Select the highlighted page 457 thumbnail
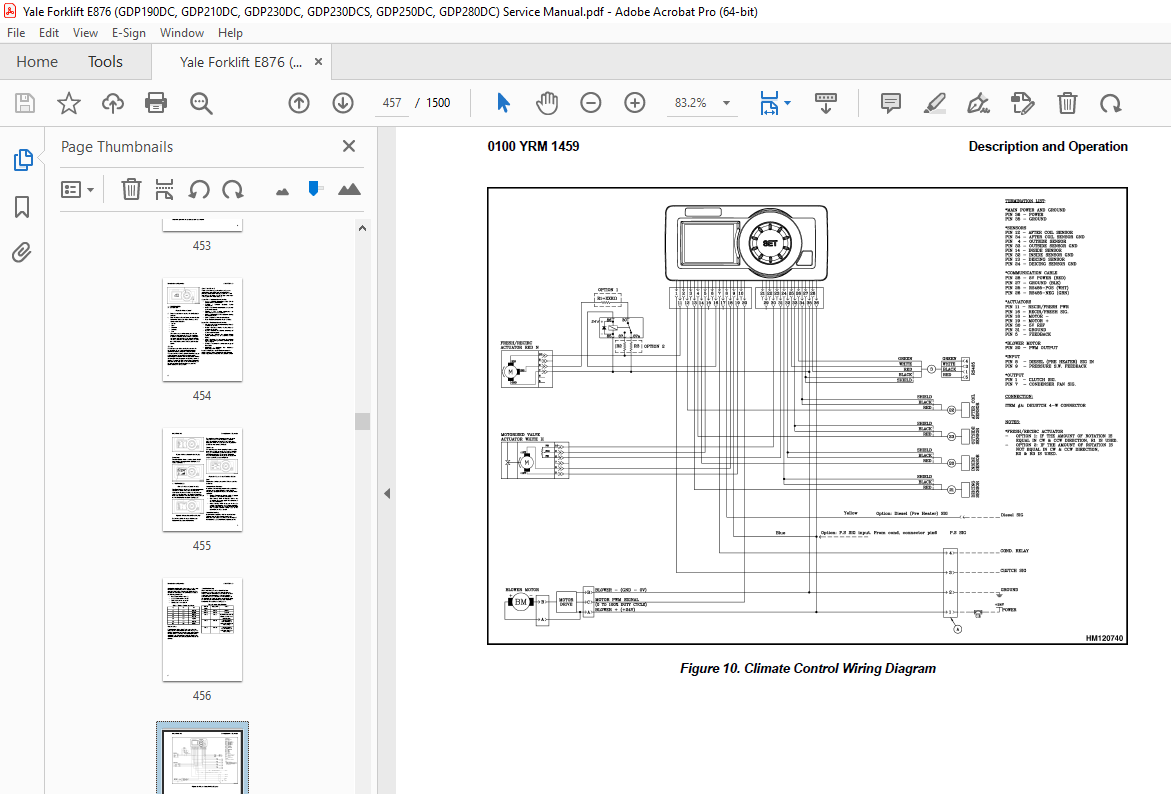This screenshot has height=794, width=1171. click(x=202, y=759)
